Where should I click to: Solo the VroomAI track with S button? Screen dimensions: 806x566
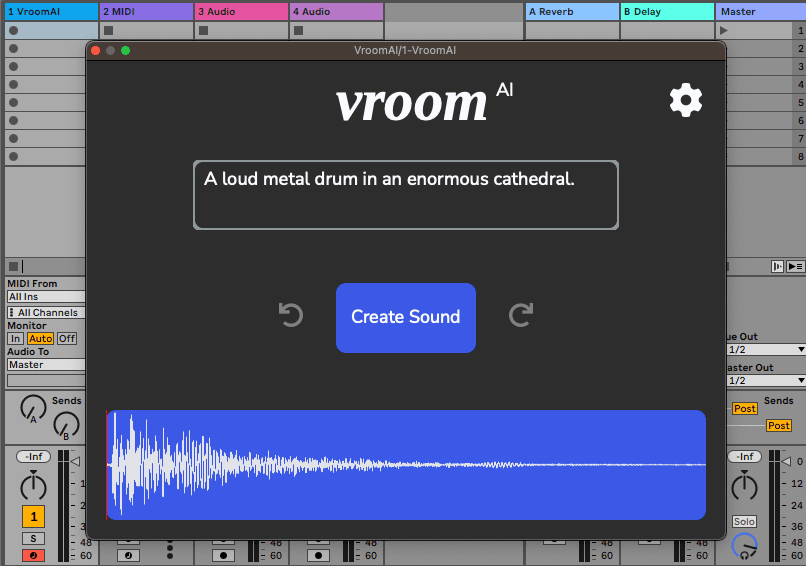pos(33,538)
